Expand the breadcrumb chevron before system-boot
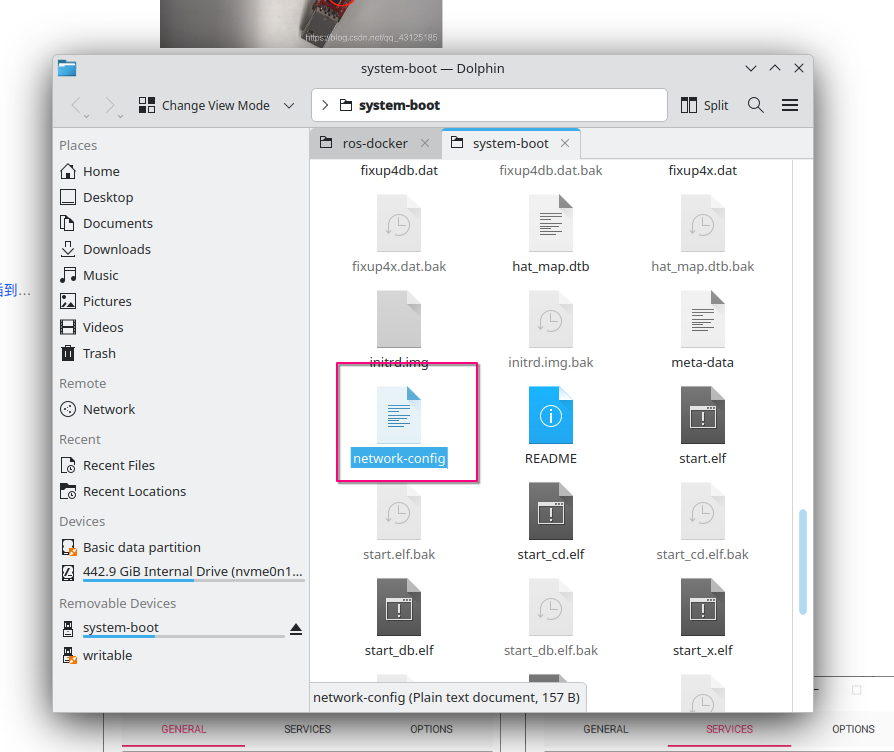This screenshot has height=752, width=894. click(325, 105)
